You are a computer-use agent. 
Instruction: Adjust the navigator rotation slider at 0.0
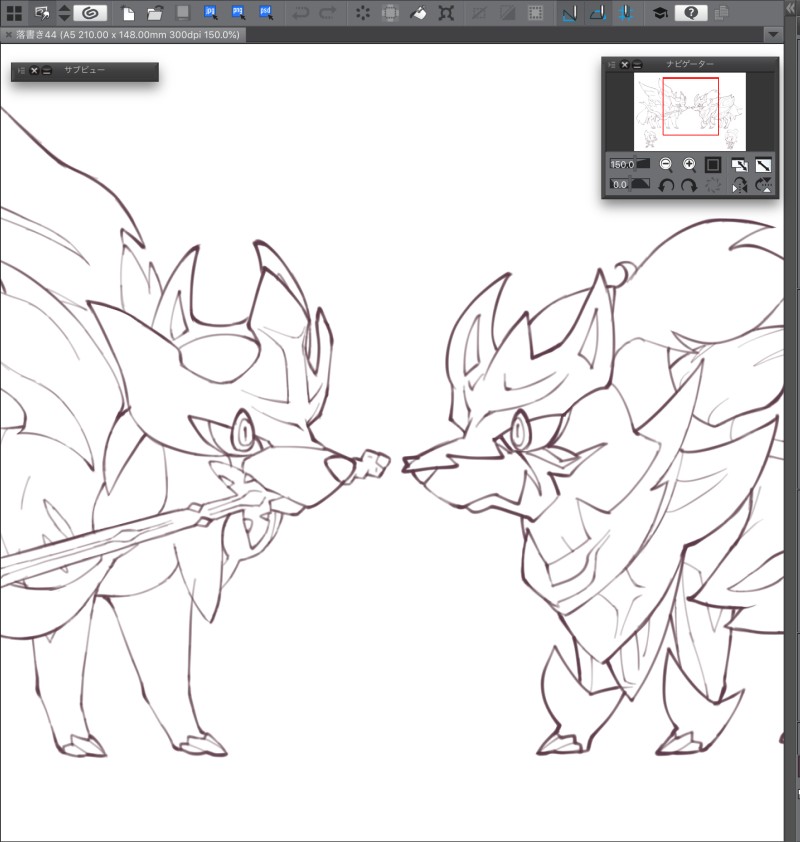click(630, 184)
